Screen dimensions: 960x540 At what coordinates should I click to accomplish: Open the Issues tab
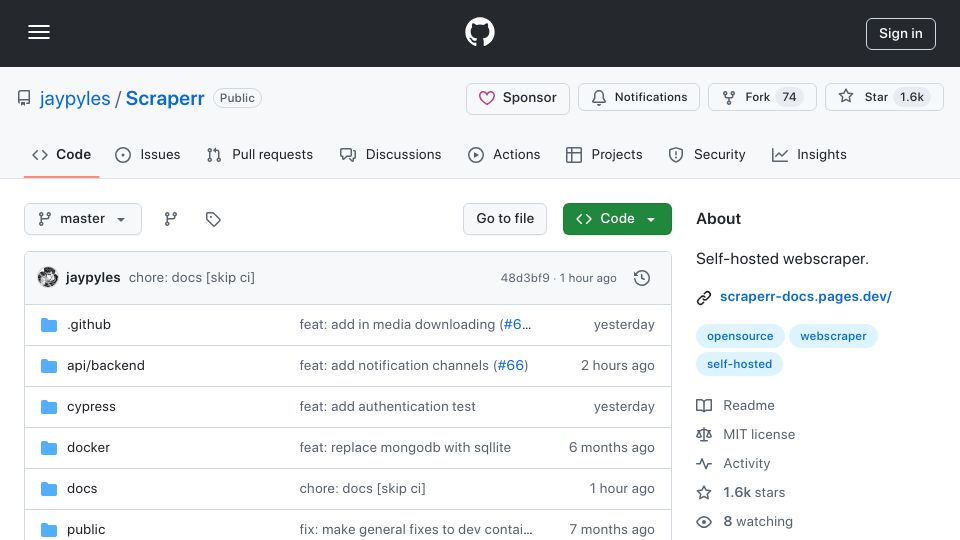coord(148,155)
